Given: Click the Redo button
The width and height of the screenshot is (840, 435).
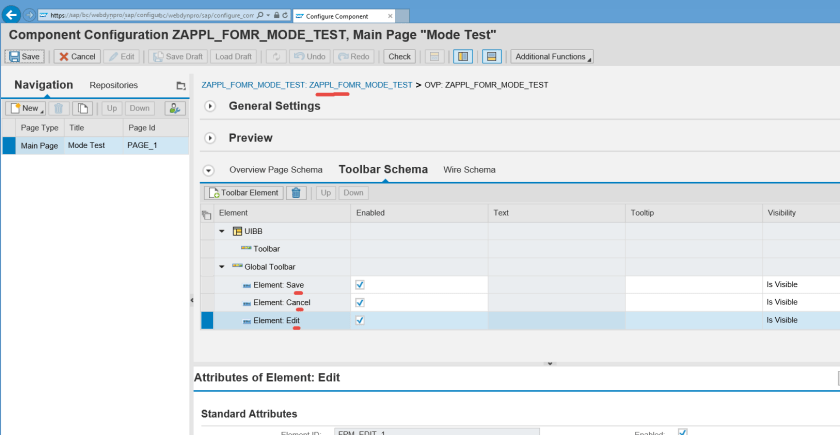Looking at the screenshot, I should (354, 56).
